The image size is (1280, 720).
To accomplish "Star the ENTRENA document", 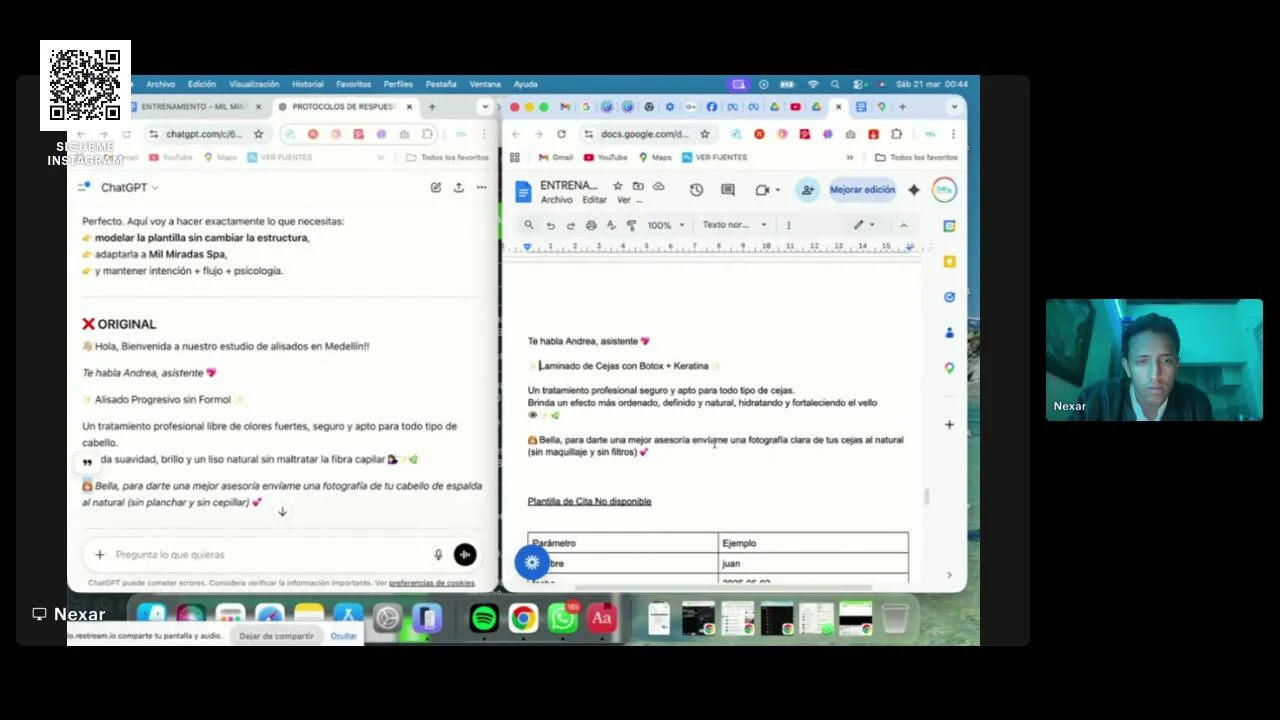I will [x=617, y=186].
